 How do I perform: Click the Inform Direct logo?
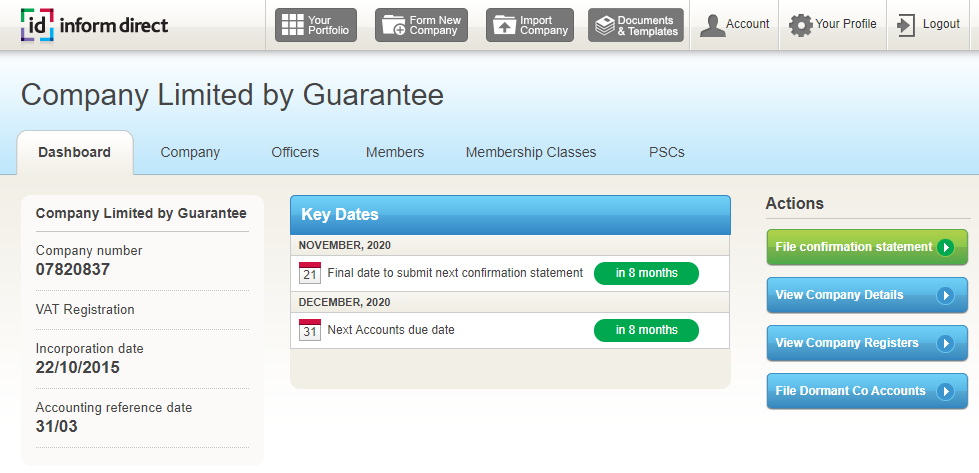click(95, 25)
